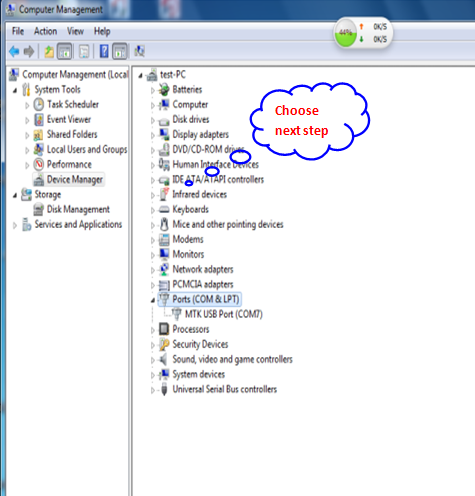Select Local Users and Groups item
The height and width of the screenshot is (496, 475).
pyautogui.click(x=87, y=149)
